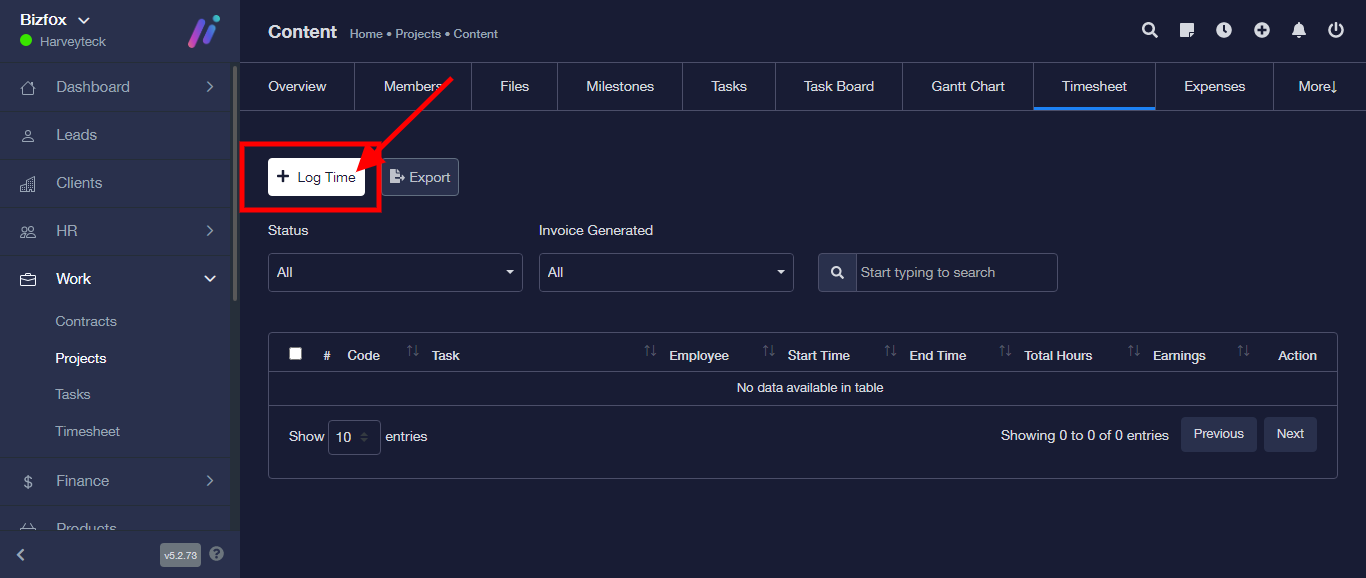Click the search magnifier icon in header
Viewport: 1366px width, 578px height.
click(x=1150, y=31)
